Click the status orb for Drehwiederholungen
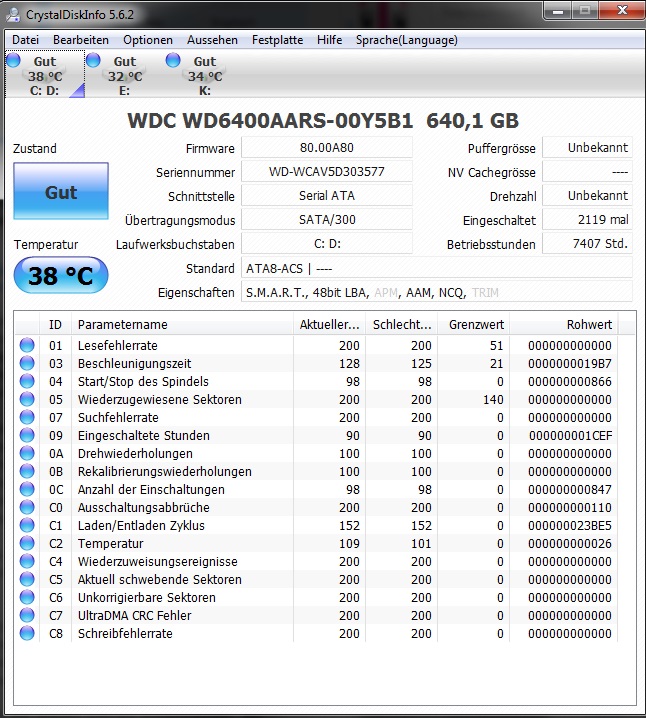 point(27,453)
